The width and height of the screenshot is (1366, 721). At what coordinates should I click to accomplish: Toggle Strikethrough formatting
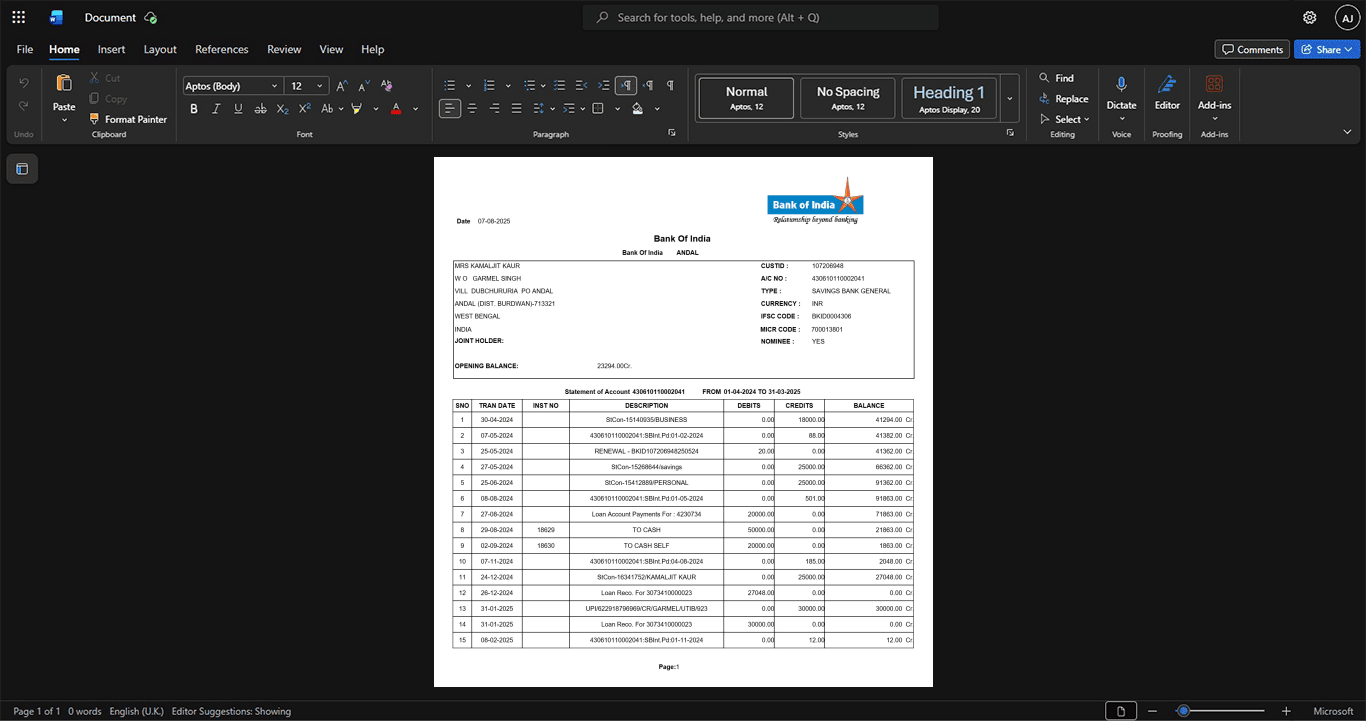(261, 108)
